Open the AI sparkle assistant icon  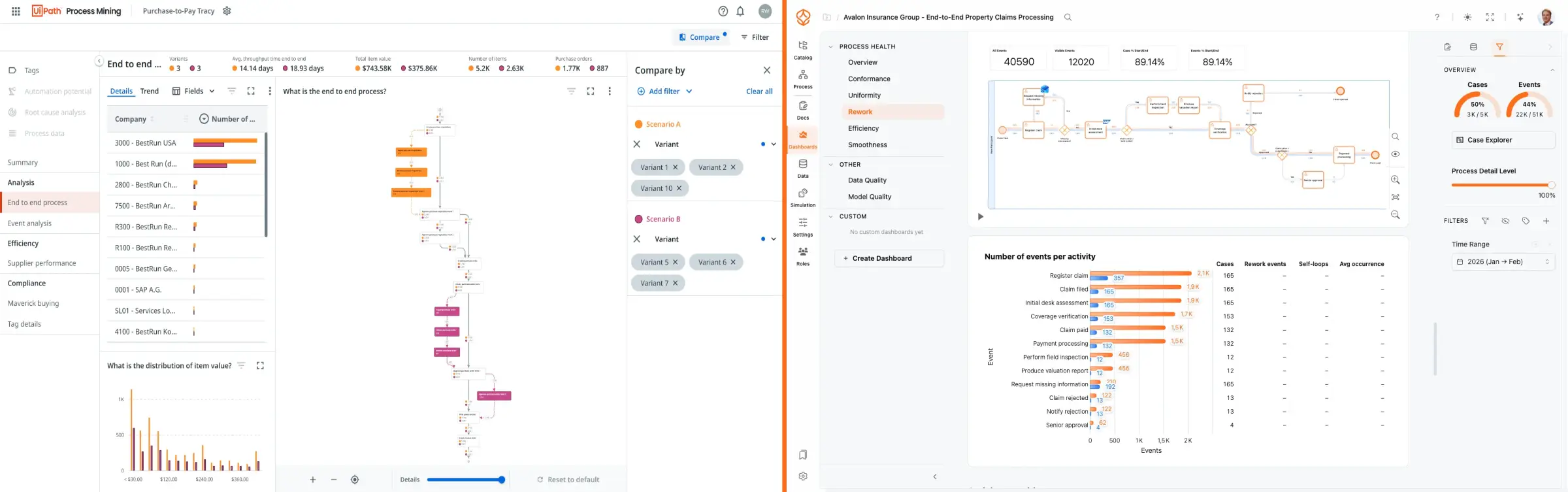(1520, 18)
